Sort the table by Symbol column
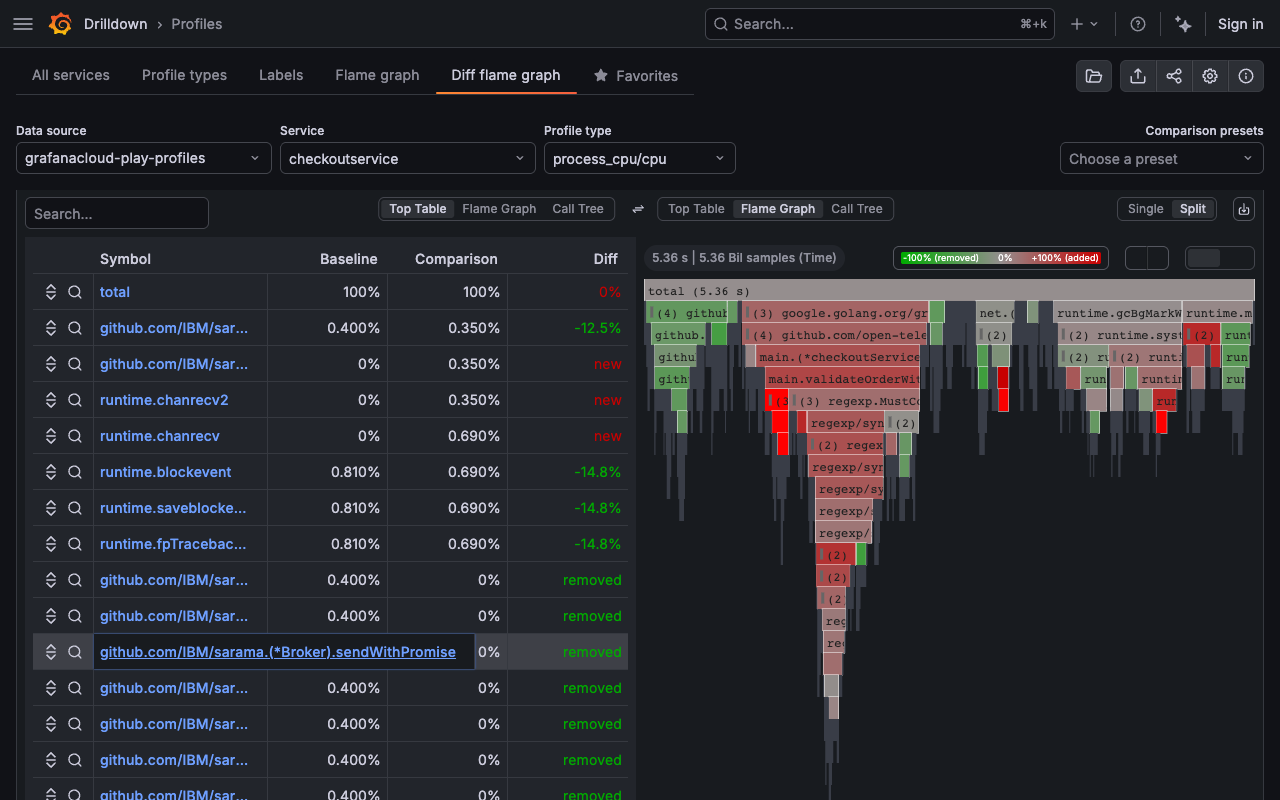 125,259
